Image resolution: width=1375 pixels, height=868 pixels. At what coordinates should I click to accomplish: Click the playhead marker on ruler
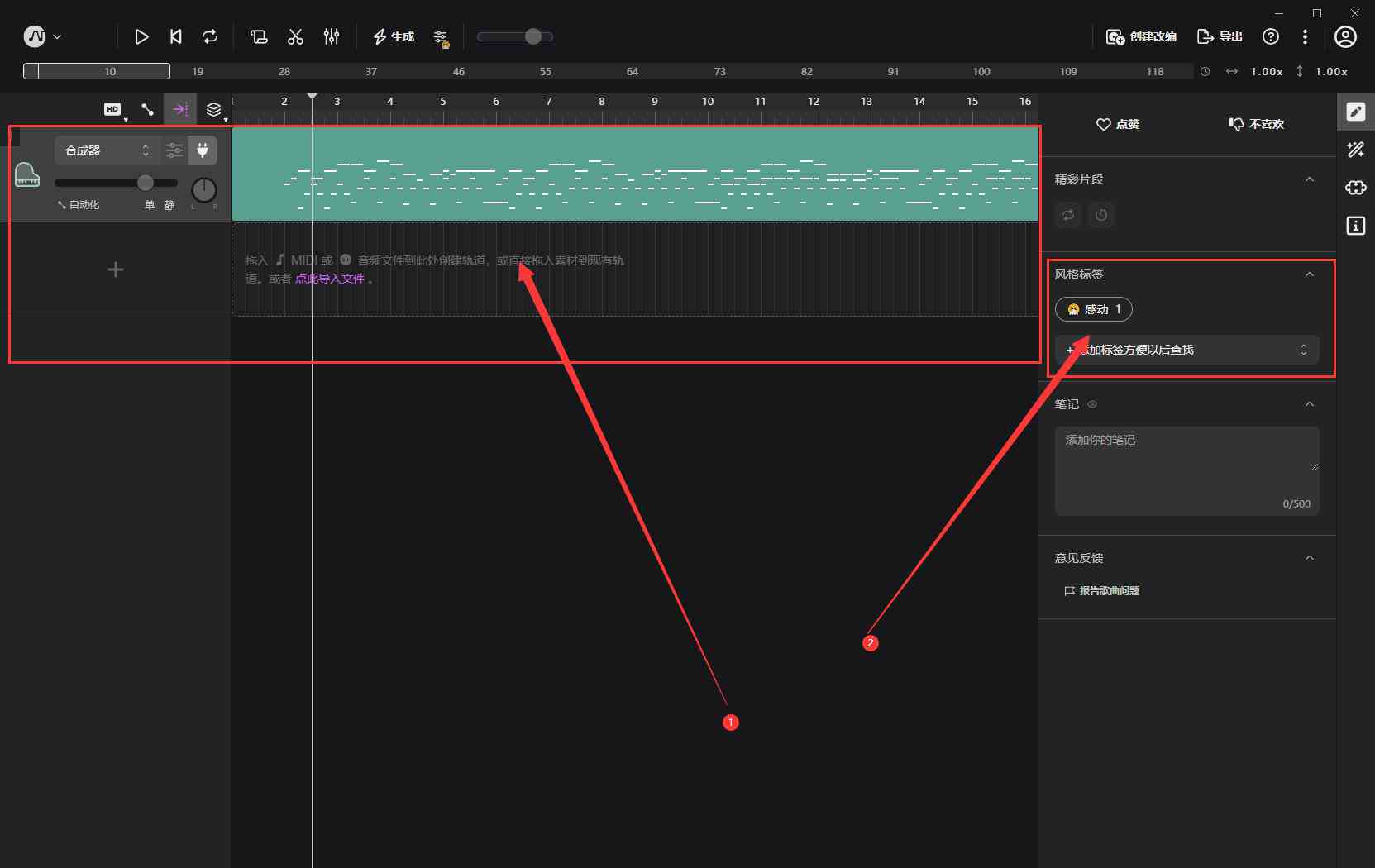(312, 97)
